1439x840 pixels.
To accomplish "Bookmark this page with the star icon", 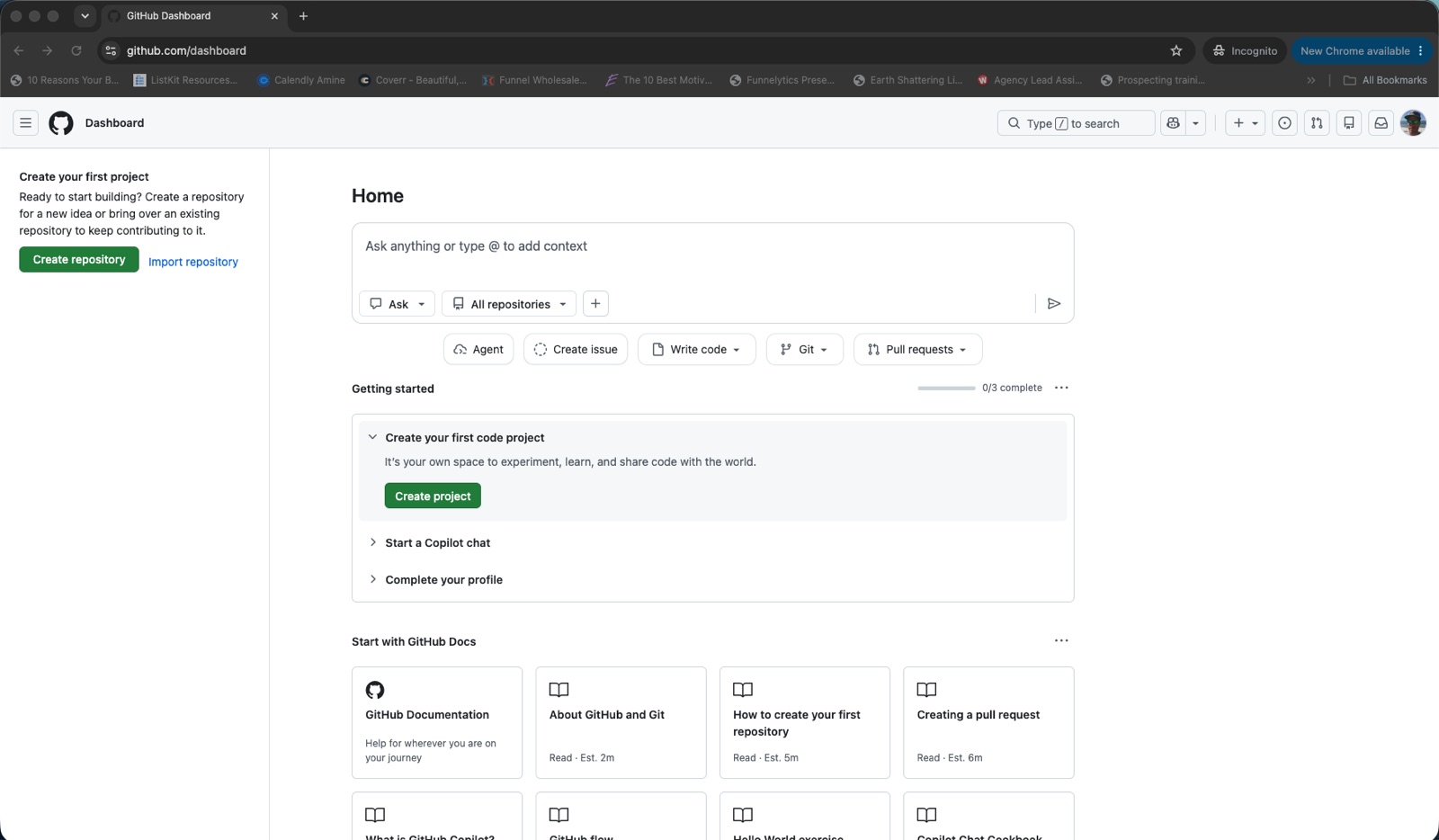I will click(x=1175, y=50).
